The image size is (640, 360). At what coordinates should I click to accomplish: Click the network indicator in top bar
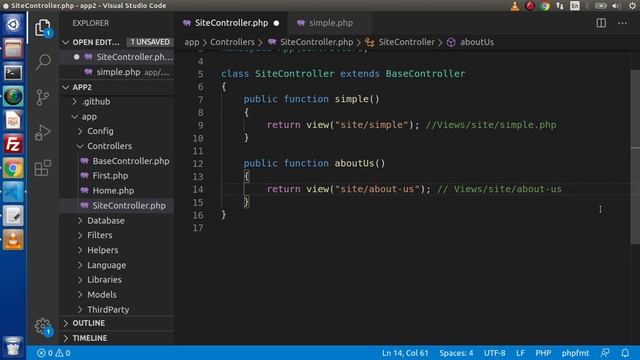tap(560, 6)
